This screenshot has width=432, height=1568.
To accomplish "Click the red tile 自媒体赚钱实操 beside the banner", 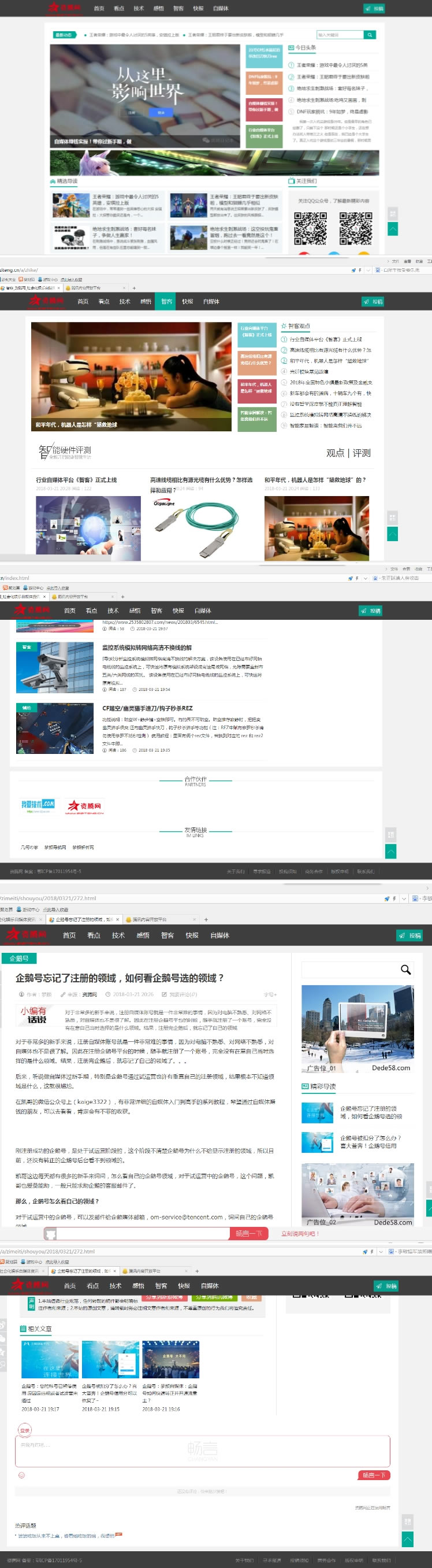I will 262,106.
